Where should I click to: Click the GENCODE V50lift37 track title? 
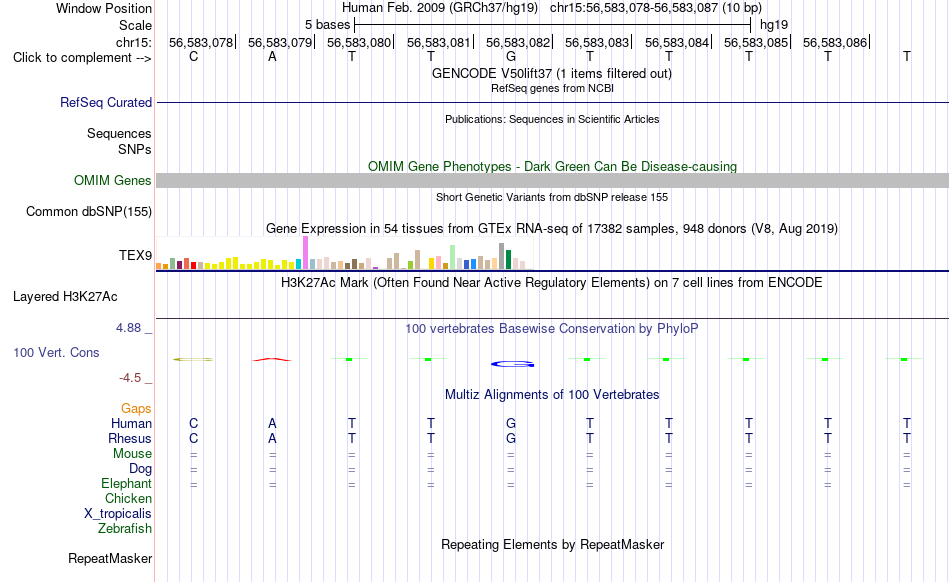551,74
